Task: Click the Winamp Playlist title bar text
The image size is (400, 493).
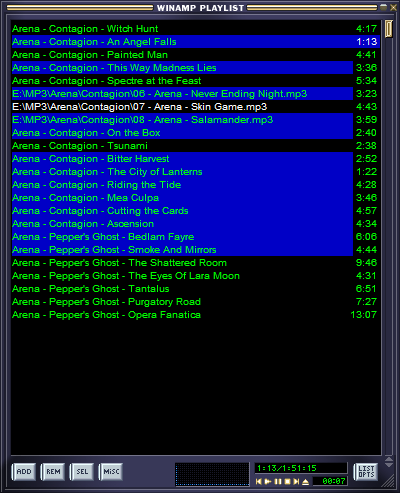Action: point(200,8)
